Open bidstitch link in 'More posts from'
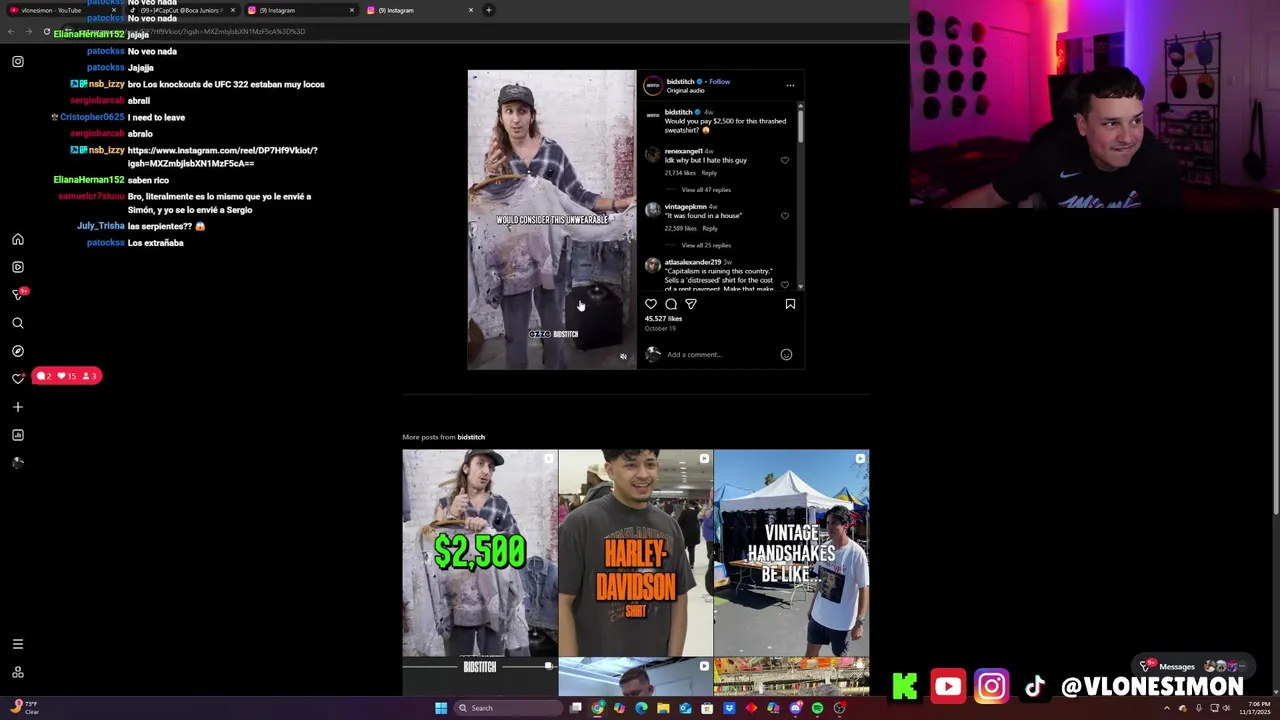 [471, 437]
